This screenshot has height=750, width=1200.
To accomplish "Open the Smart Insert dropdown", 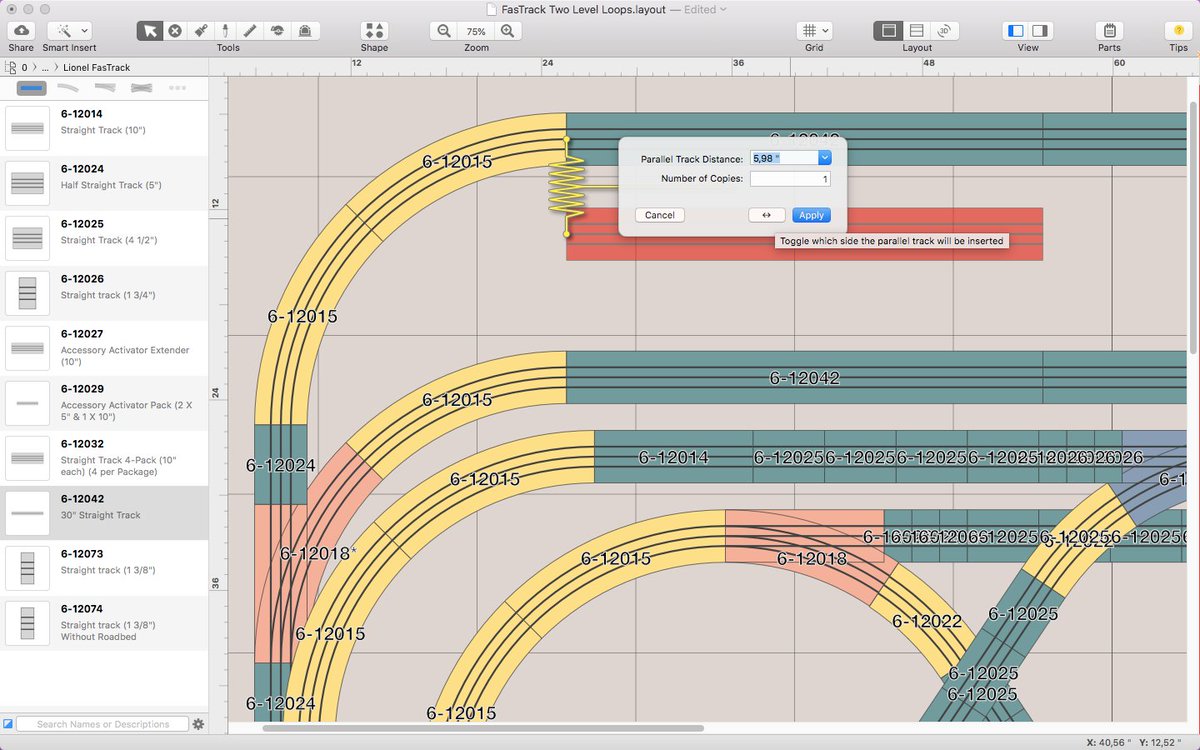I will [x=70, y=31].
